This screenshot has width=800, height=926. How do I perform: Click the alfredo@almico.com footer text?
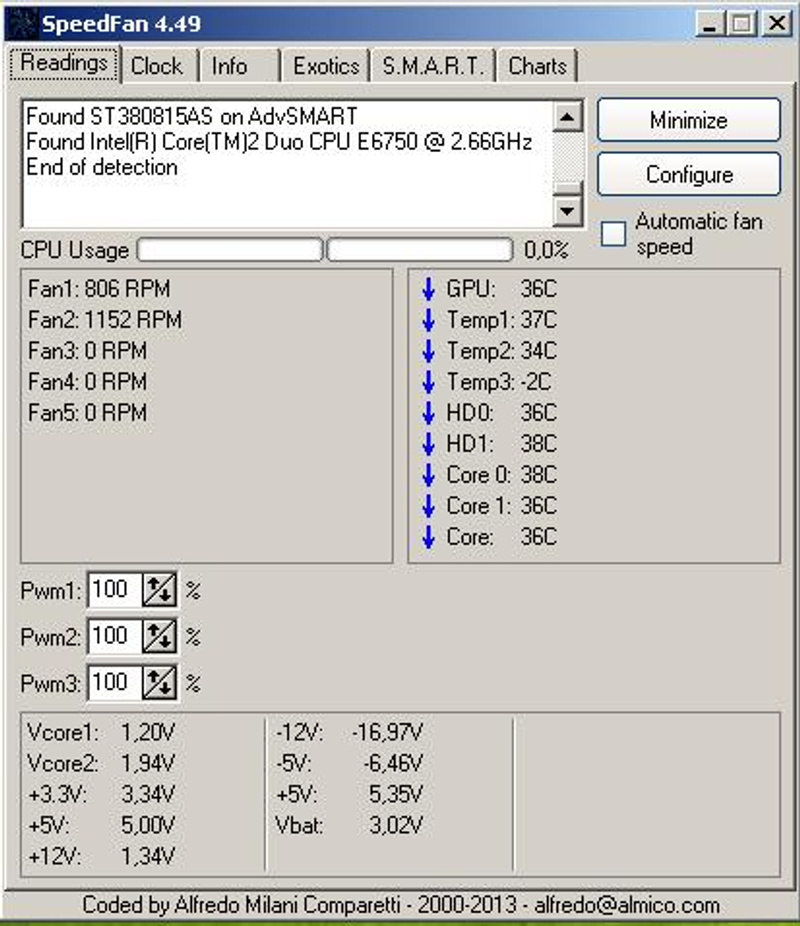tap(627, 905)
